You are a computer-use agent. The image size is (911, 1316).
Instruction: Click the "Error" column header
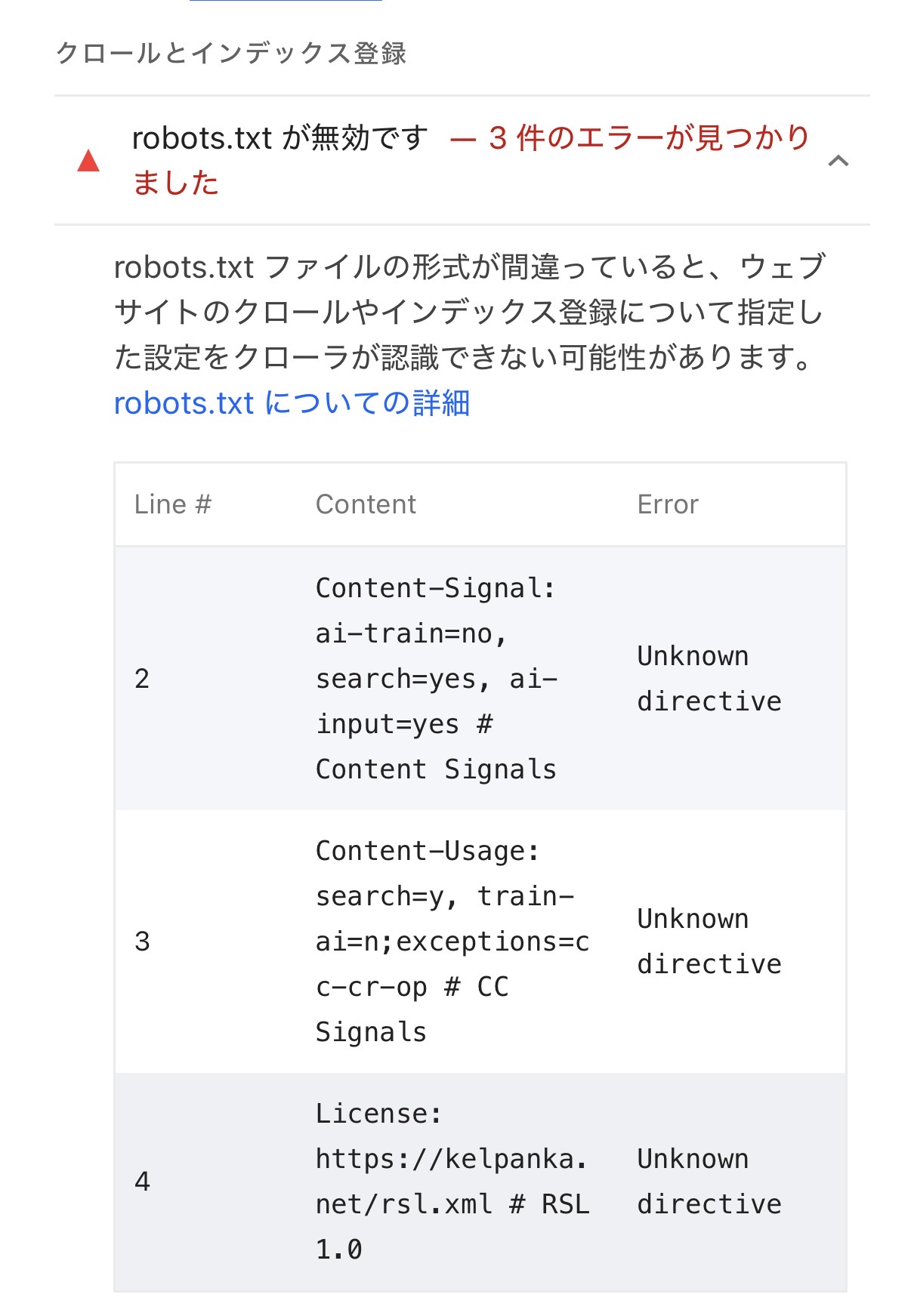(668, 504)
